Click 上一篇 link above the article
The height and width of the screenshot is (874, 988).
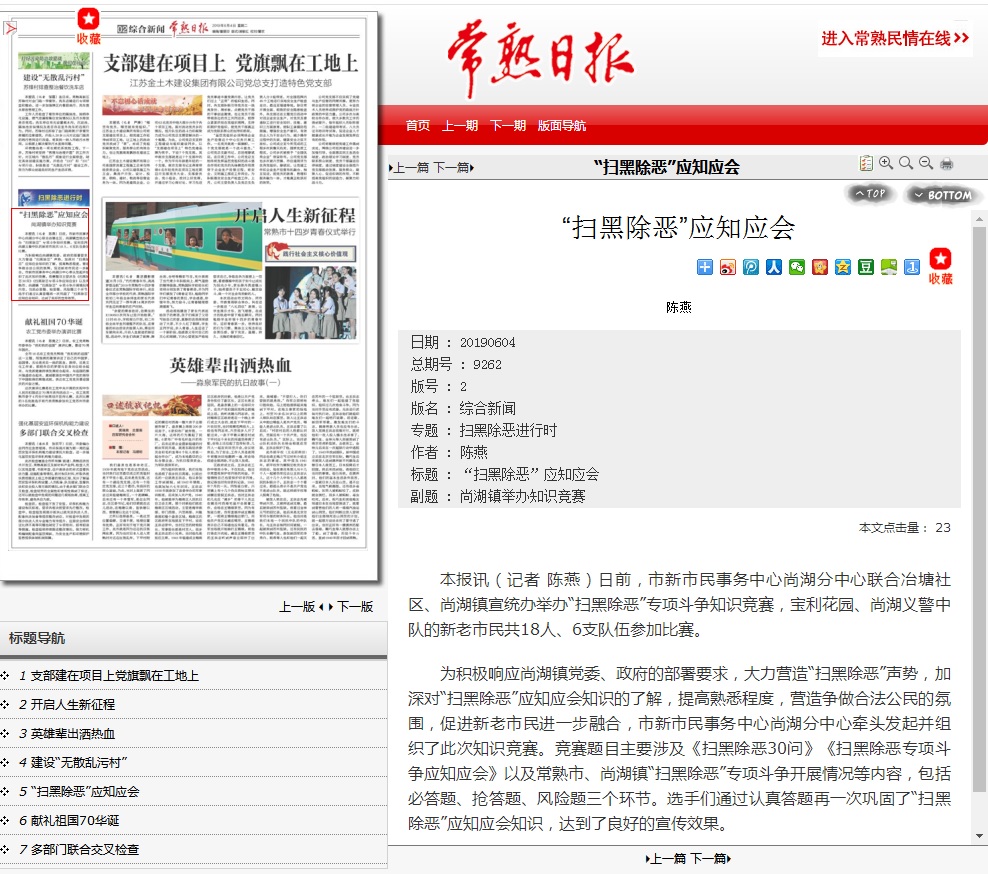[x=411, y=168]
